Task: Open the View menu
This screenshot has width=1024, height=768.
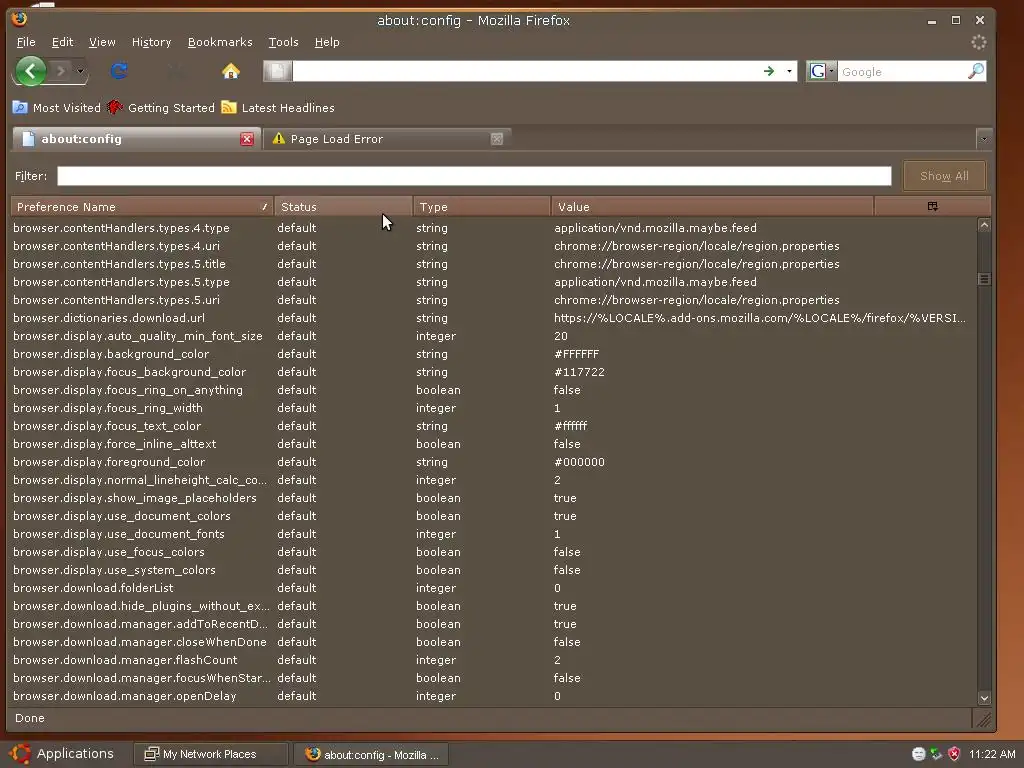Action: pos(102,42)
